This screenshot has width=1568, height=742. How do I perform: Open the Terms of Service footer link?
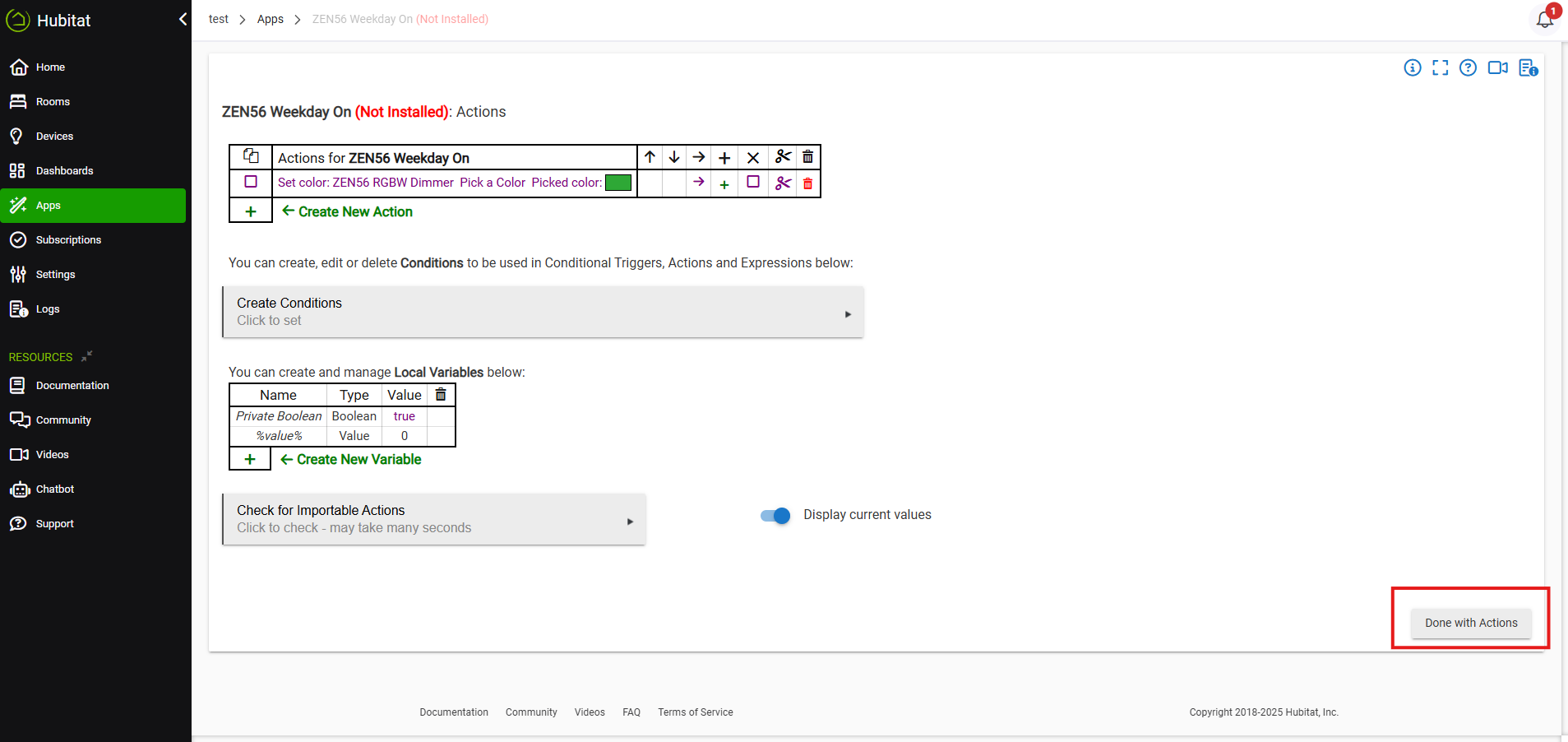click(x=696, y=712)
